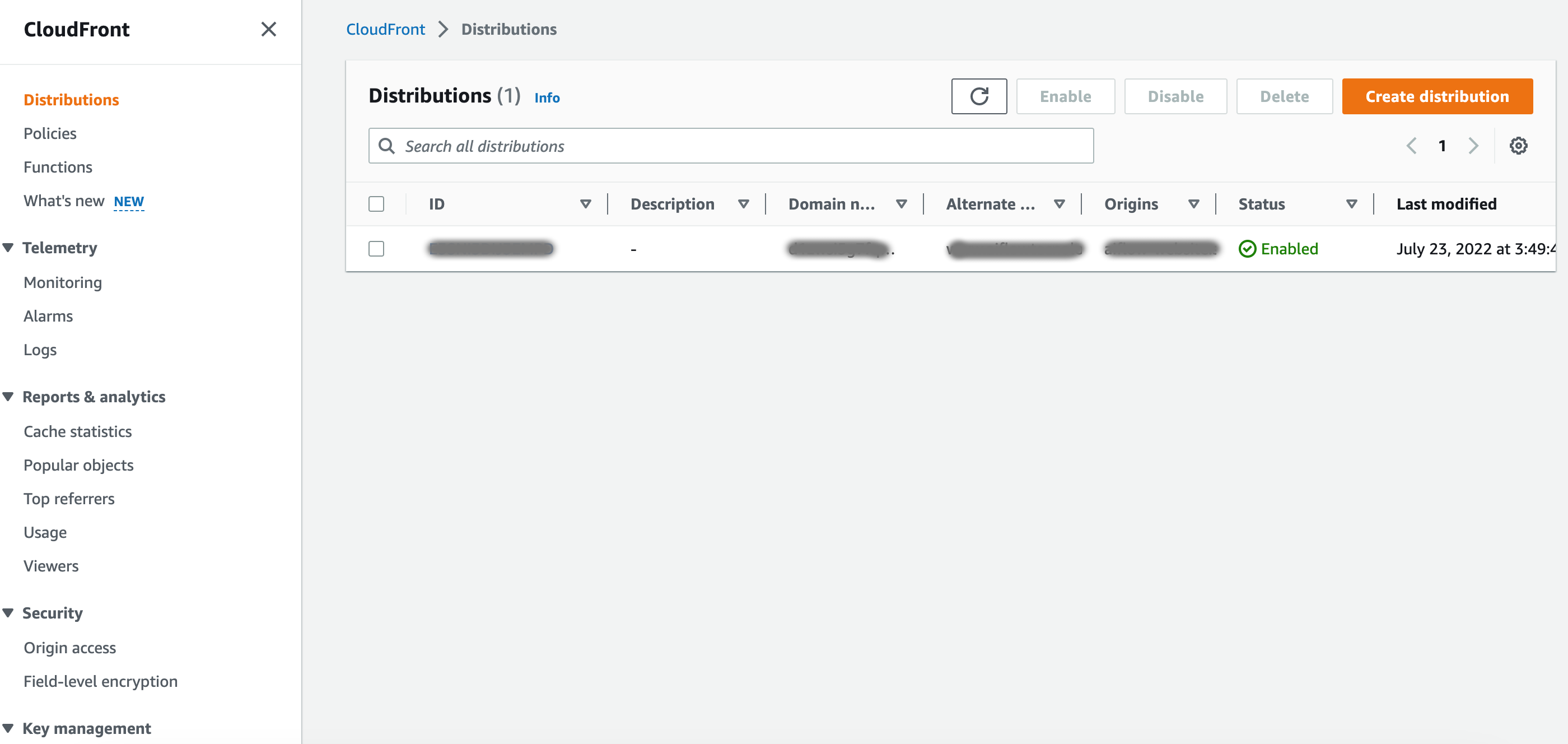Screen dimensions: 1568x744
Task: Click the Search all distributions field
Action: (x=730, y=146)
